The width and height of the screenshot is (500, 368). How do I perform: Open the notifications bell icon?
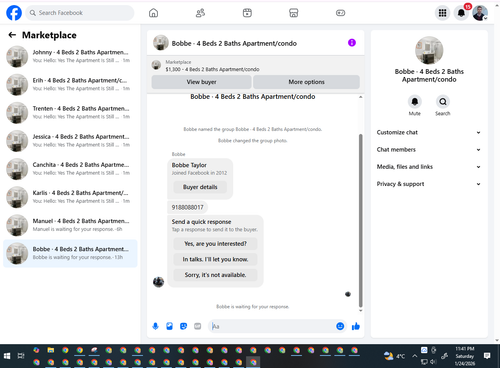tap(461, 13)
